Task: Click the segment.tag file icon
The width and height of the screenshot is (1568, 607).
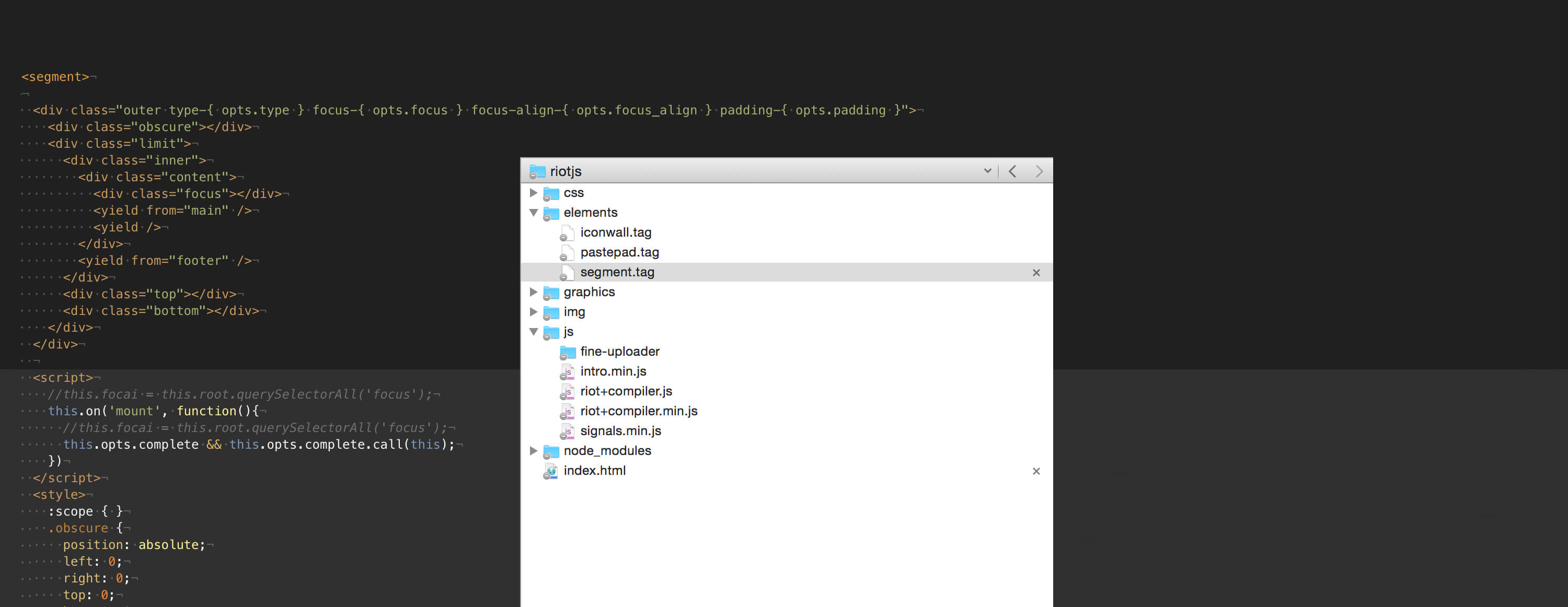Action: pyautogui.click(x=567, y=273)
